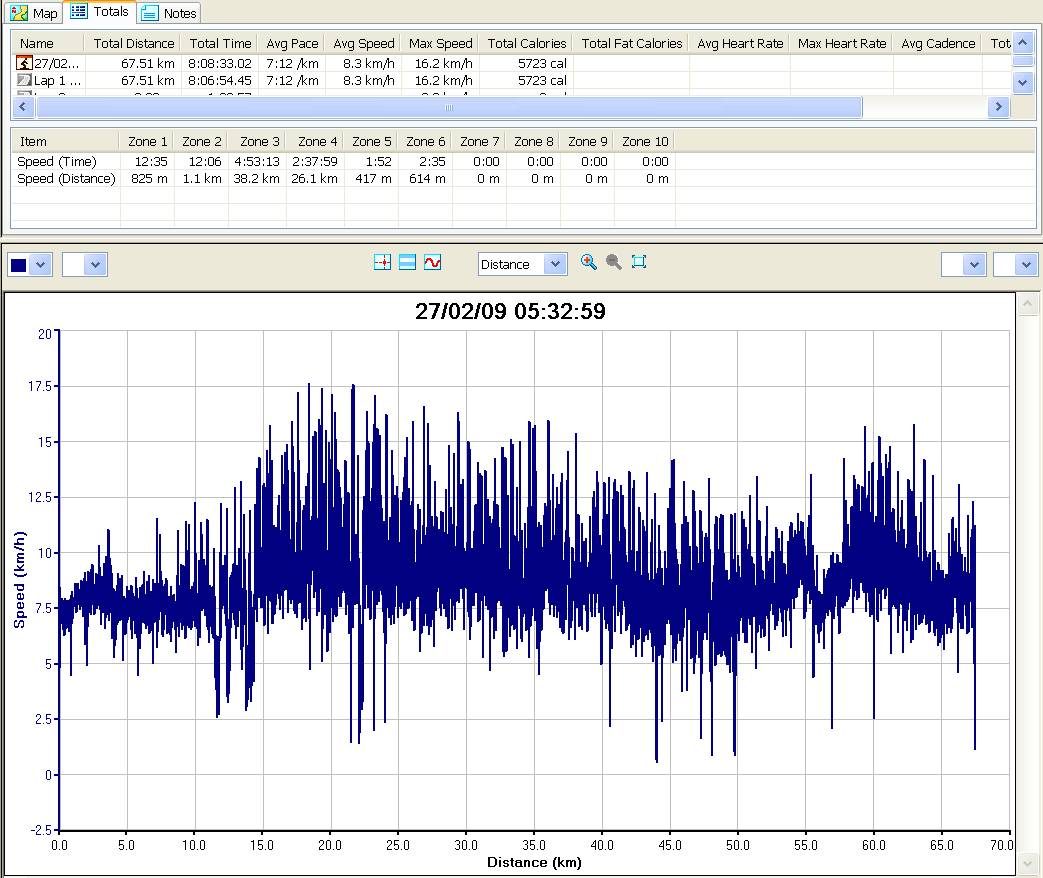This screenshot has width=1043, height=878.
Task: Toggle the horizontal zone bands icon
Action: click(407, 262)
